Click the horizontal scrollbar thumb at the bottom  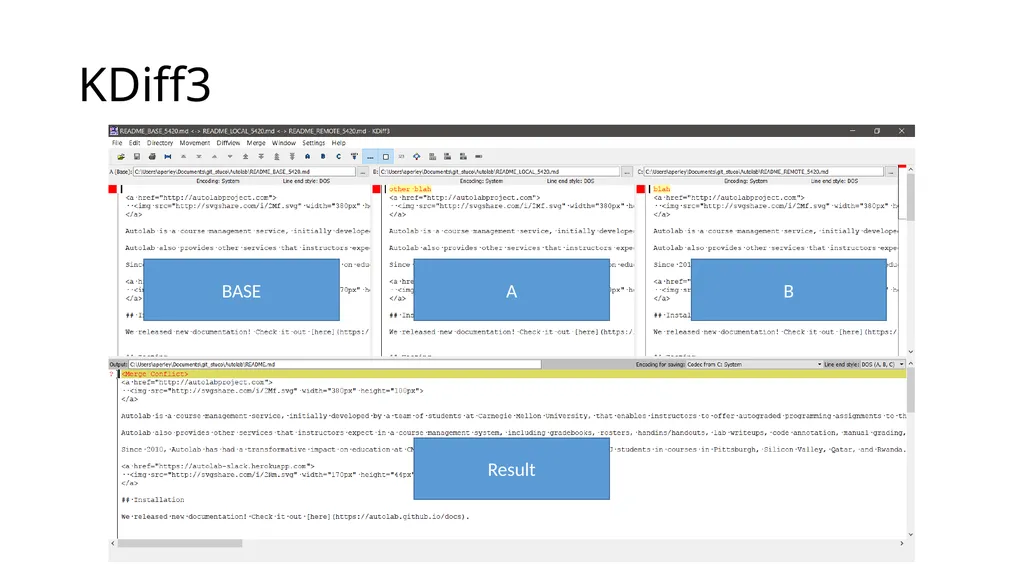[180, 543]
